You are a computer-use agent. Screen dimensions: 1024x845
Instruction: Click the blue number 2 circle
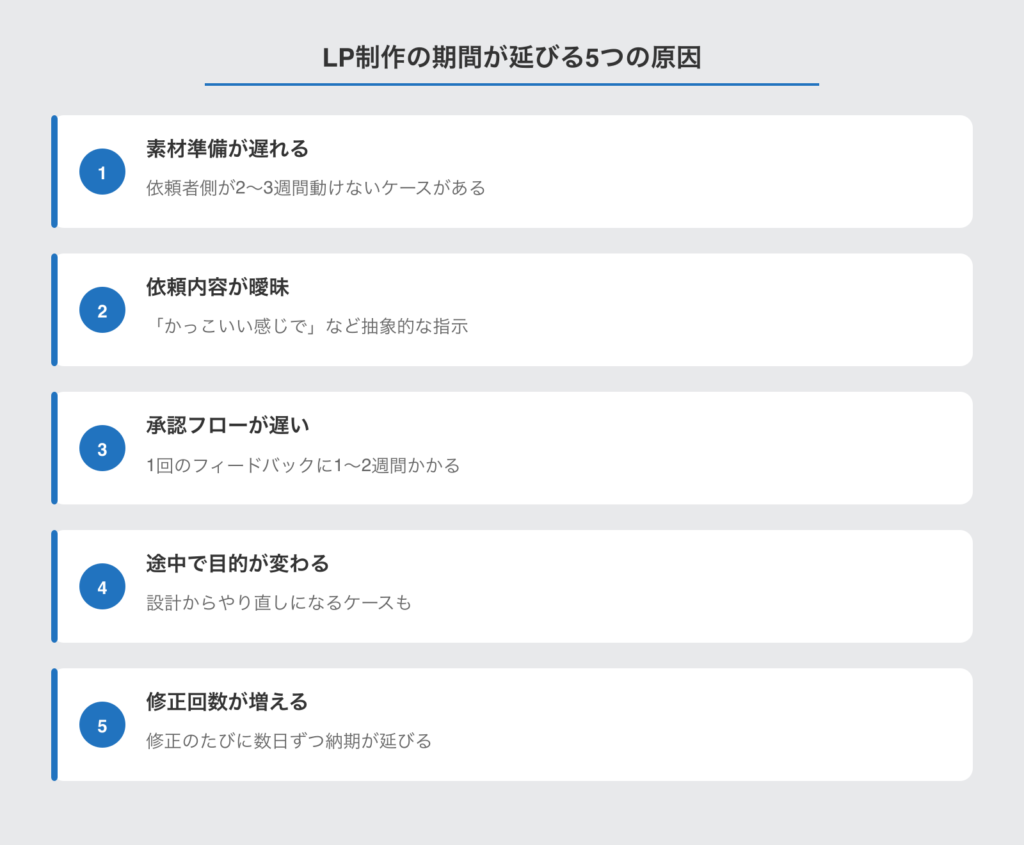click(x=102, y=310)
